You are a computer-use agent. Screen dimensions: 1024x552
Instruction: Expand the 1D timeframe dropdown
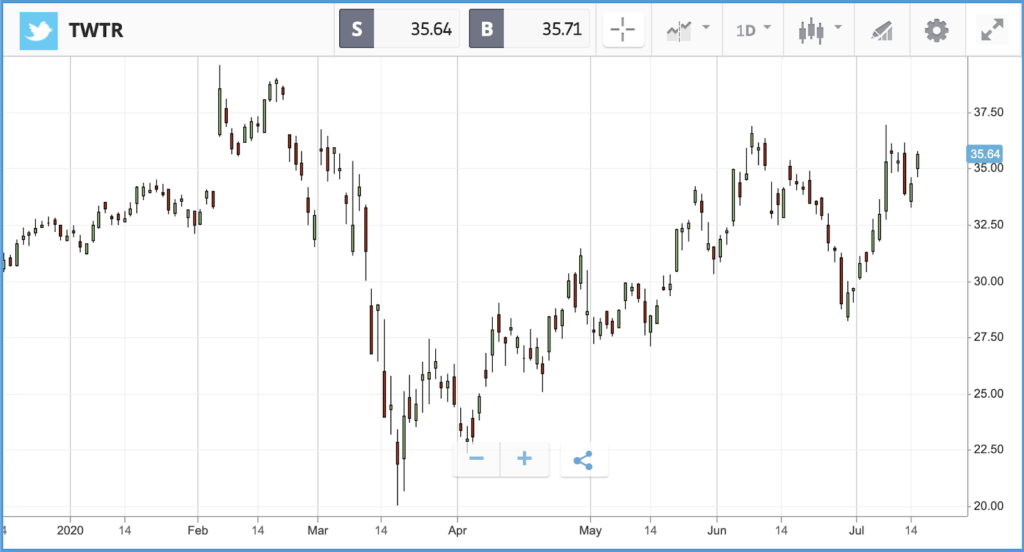753,30
